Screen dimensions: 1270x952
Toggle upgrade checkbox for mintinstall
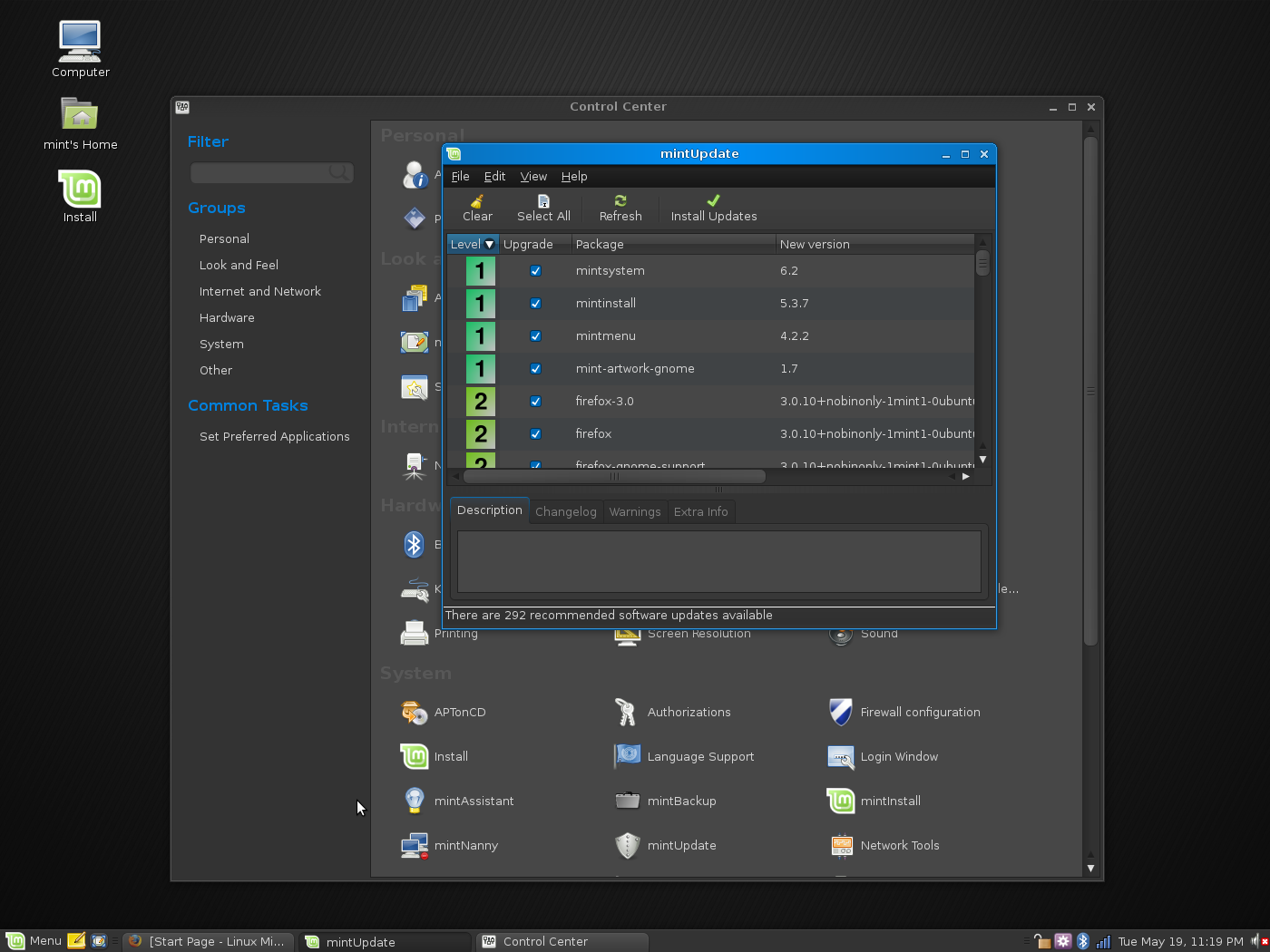coord(535,304)
